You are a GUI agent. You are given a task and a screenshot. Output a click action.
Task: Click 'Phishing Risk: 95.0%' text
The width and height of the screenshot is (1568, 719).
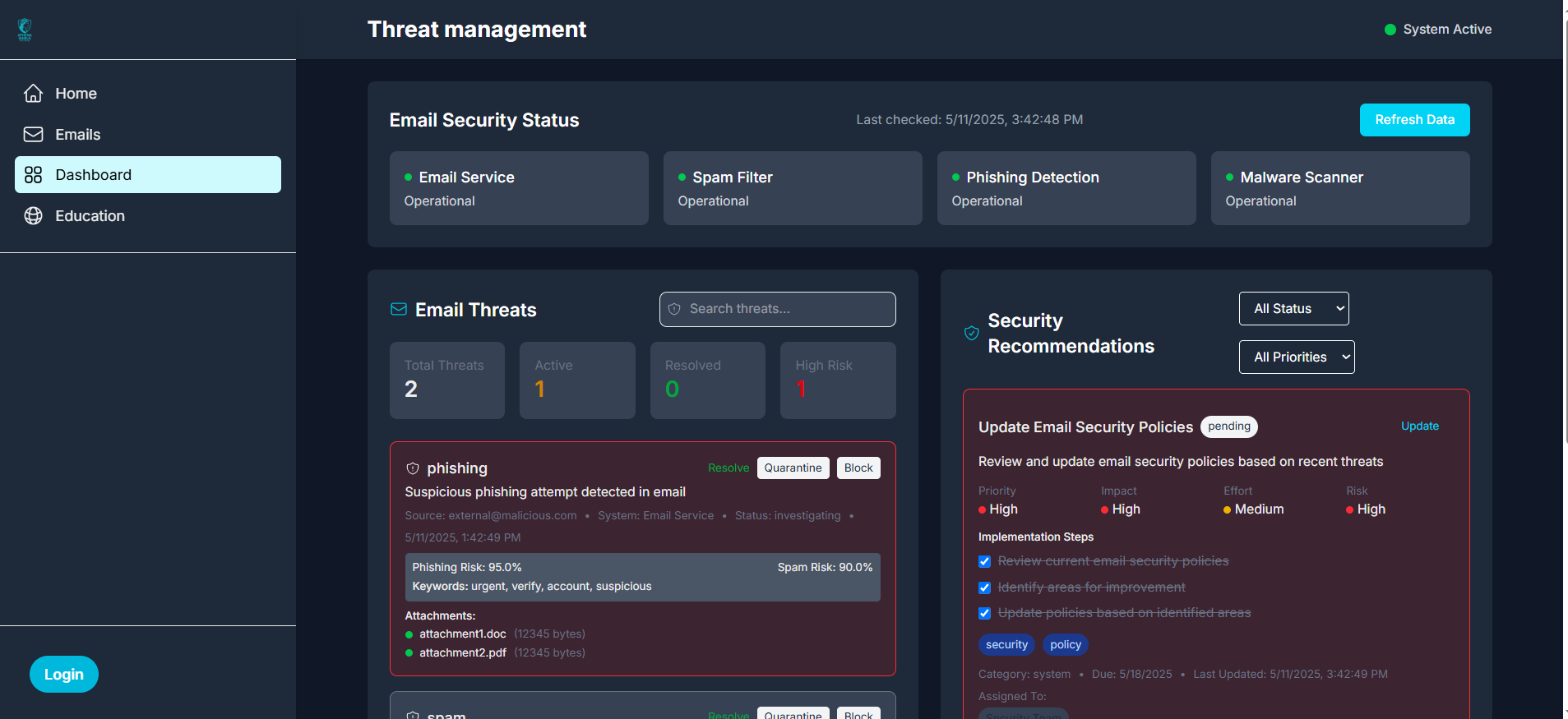coord(467,567)
